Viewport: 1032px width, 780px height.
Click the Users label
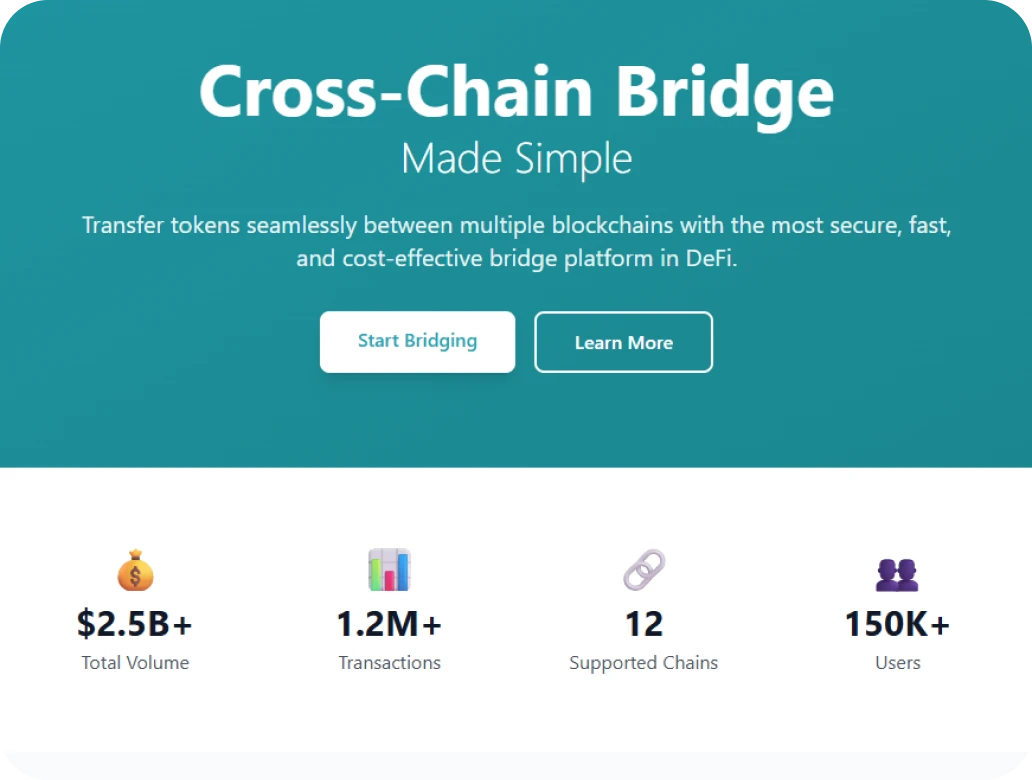click(x=897, y=662)
